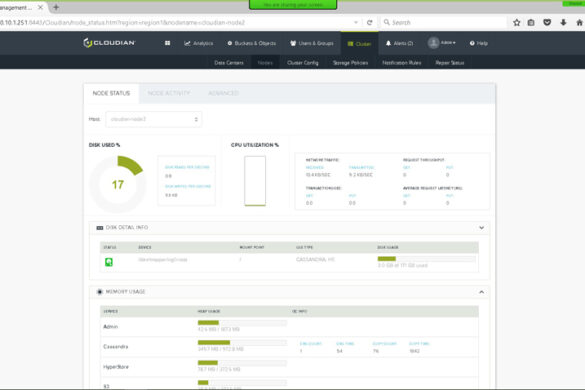This screenshot has height=390, width=585.
Task: Click the Memory Usage chip icon
Action: point(100,292)
